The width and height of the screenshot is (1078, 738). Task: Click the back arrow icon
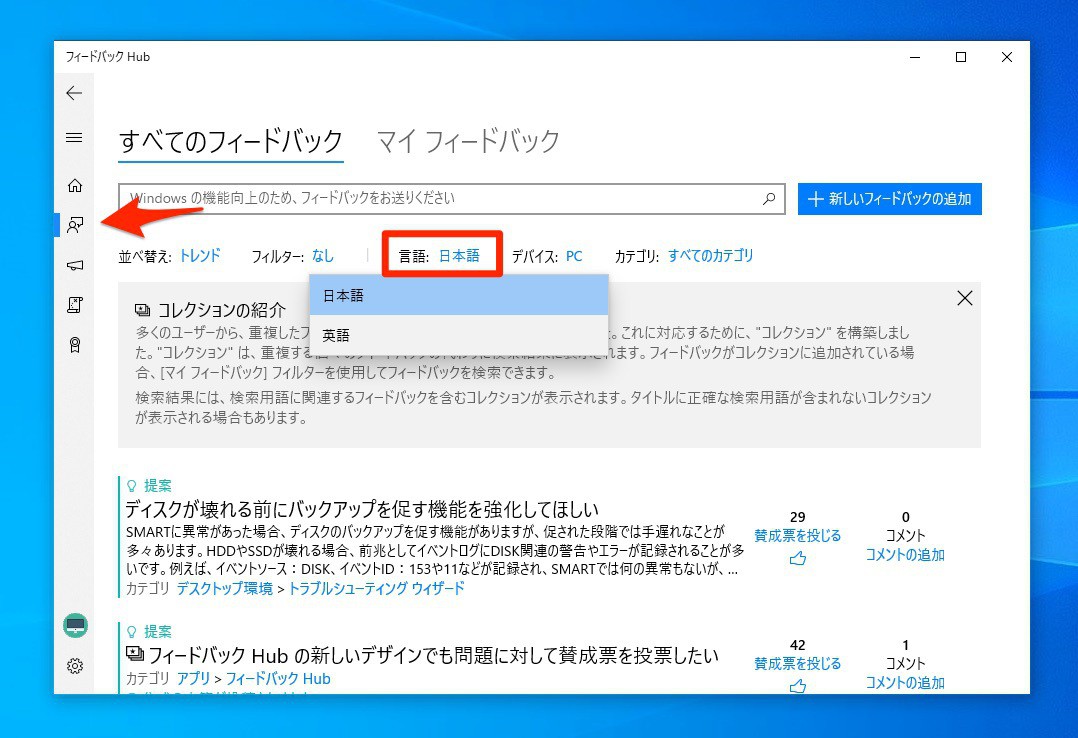74,93
